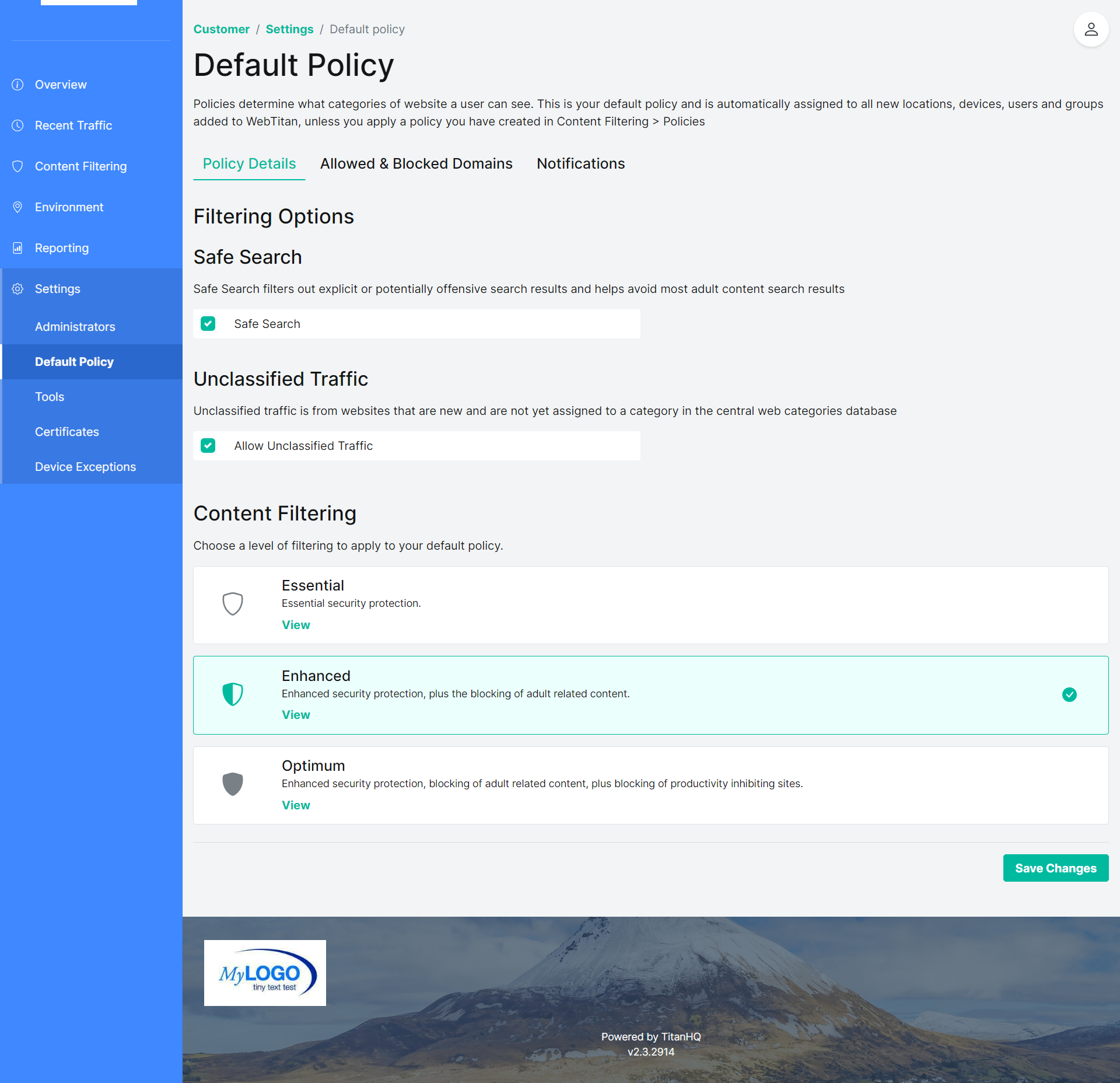Screen dimensions: 1120x1083
Task: Open the Notifications tab
Action: [x=580, y=164]
